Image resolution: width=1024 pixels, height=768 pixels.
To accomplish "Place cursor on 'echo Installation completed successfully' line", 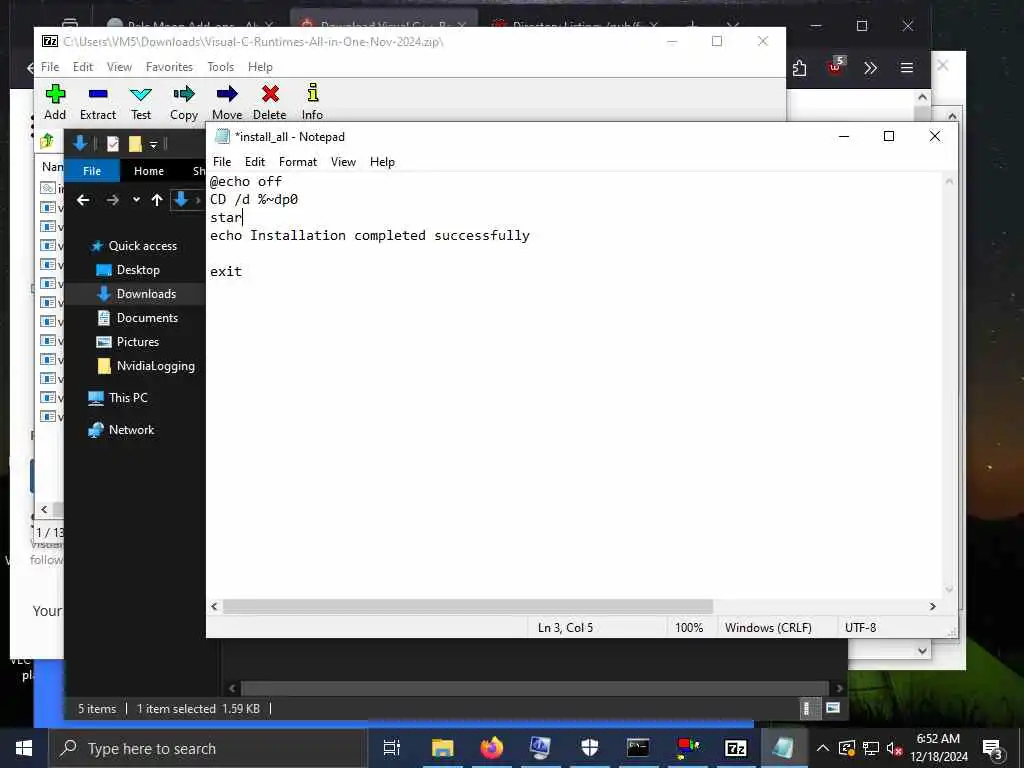I will [370, 236].
